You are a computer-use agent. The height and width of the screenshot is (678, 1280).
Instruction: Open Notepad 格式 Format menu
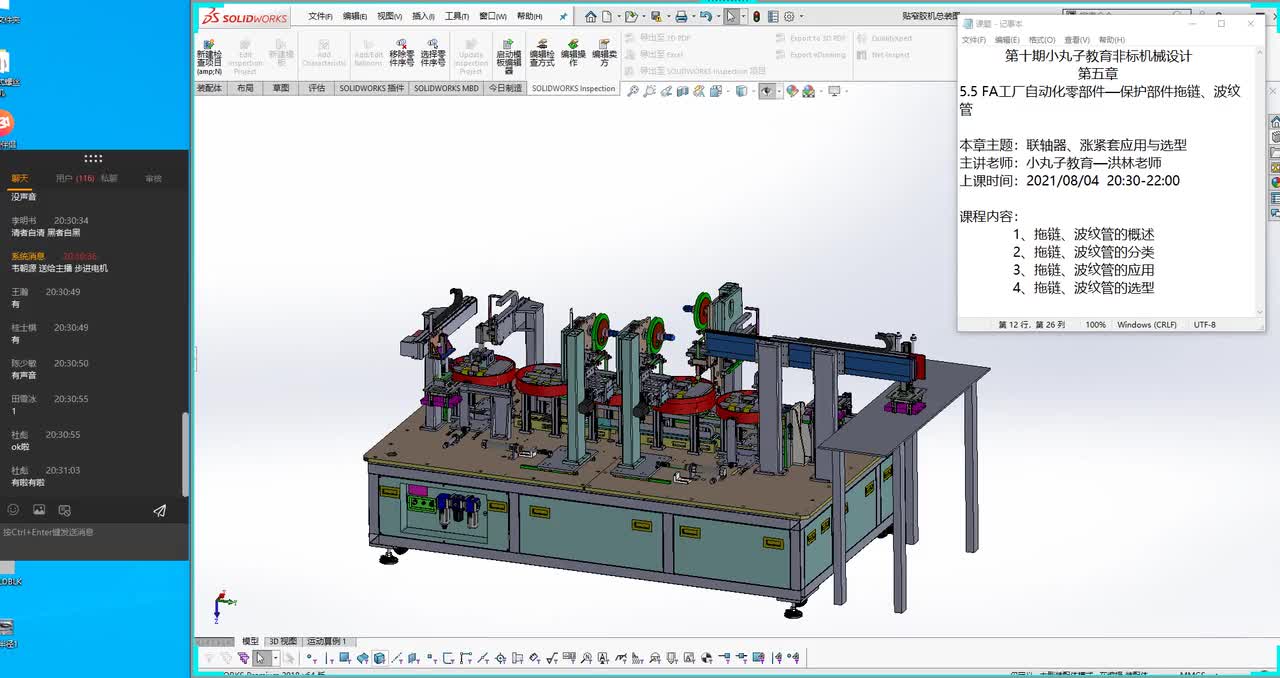click(1042, 40)
